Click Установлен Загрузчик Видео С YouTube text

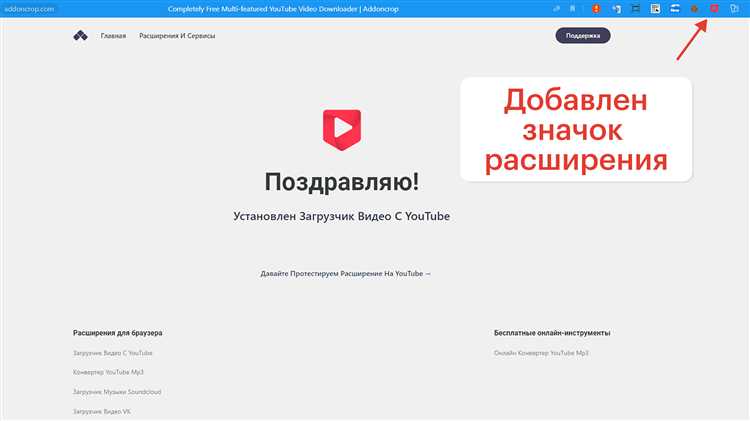click(x=342, y=216)
